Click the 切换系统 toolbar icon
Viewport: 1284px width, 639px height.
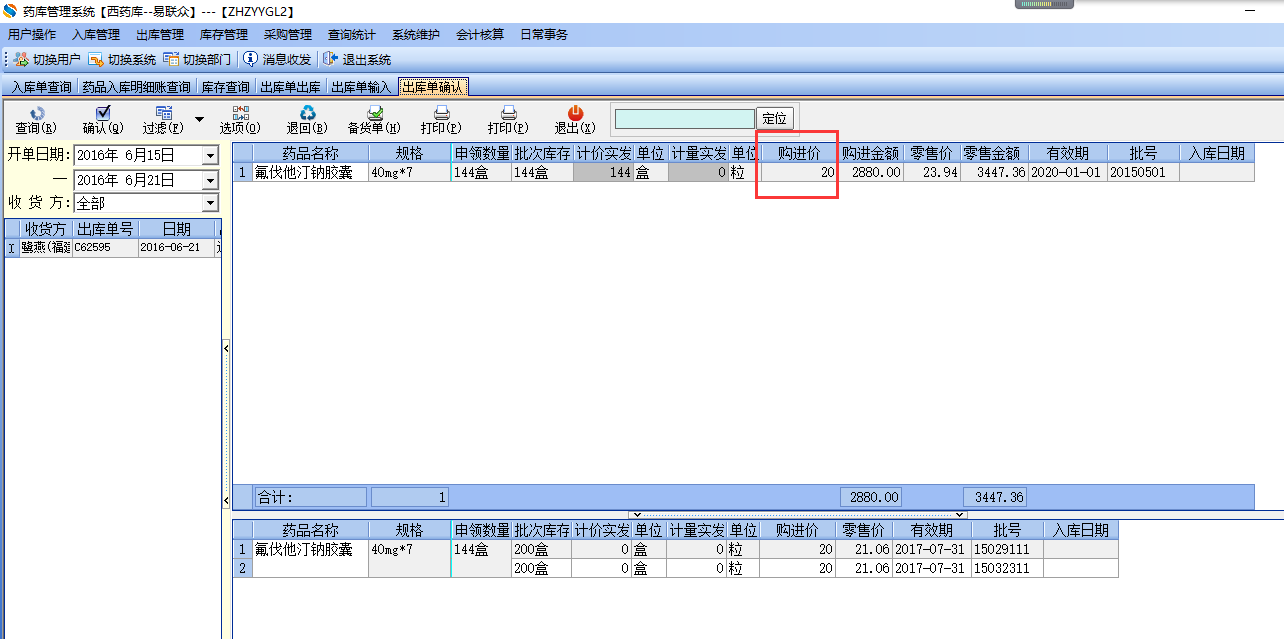coord(96,60)
